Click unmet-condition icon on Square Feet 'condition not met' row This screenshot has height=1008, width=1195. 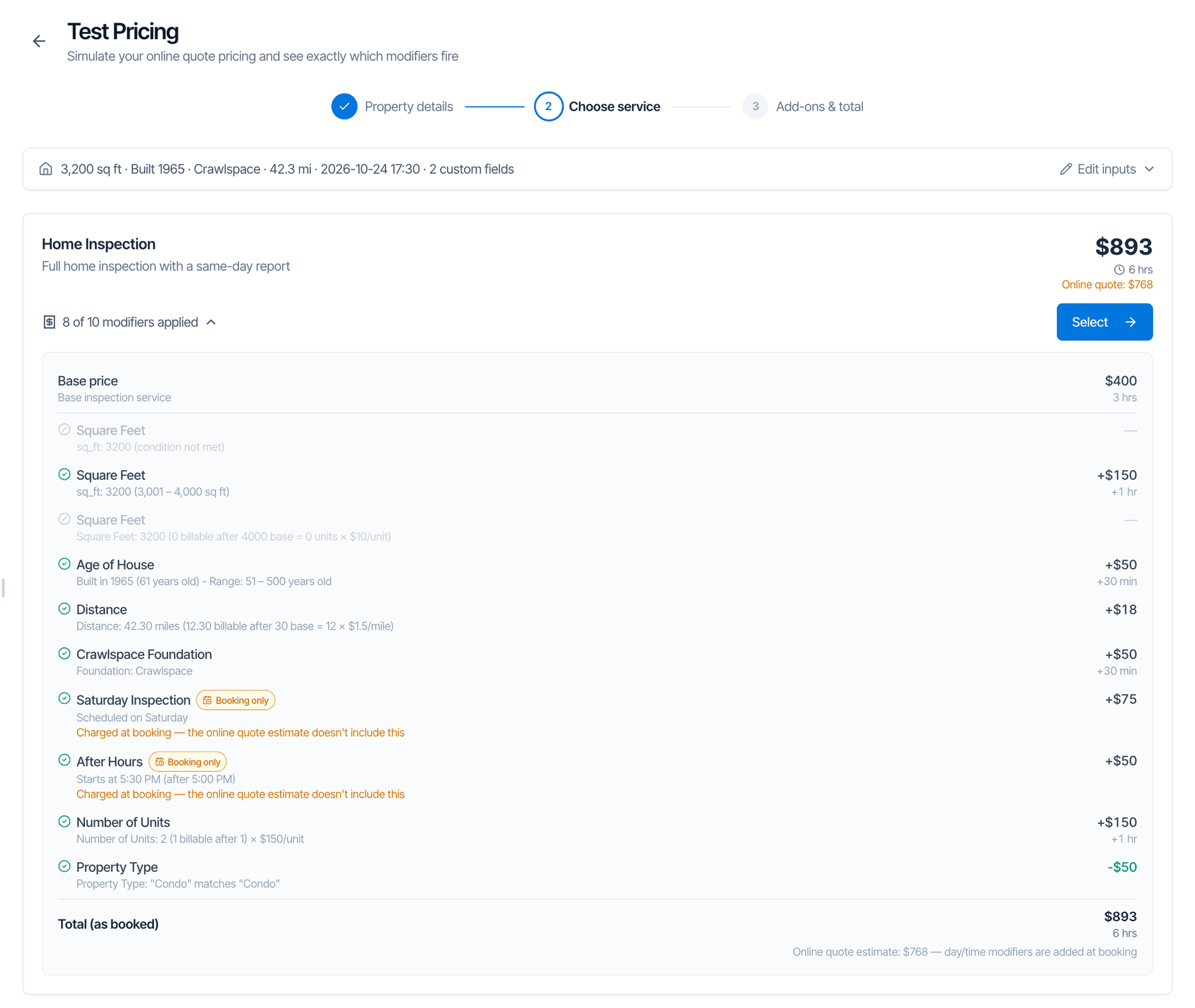[64, 429]
